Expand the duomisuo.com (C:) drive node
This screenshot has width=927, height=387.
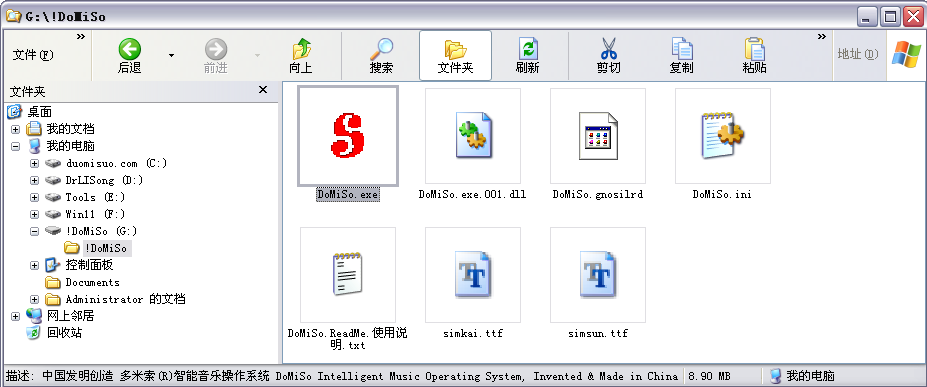(x=34, y=164)
